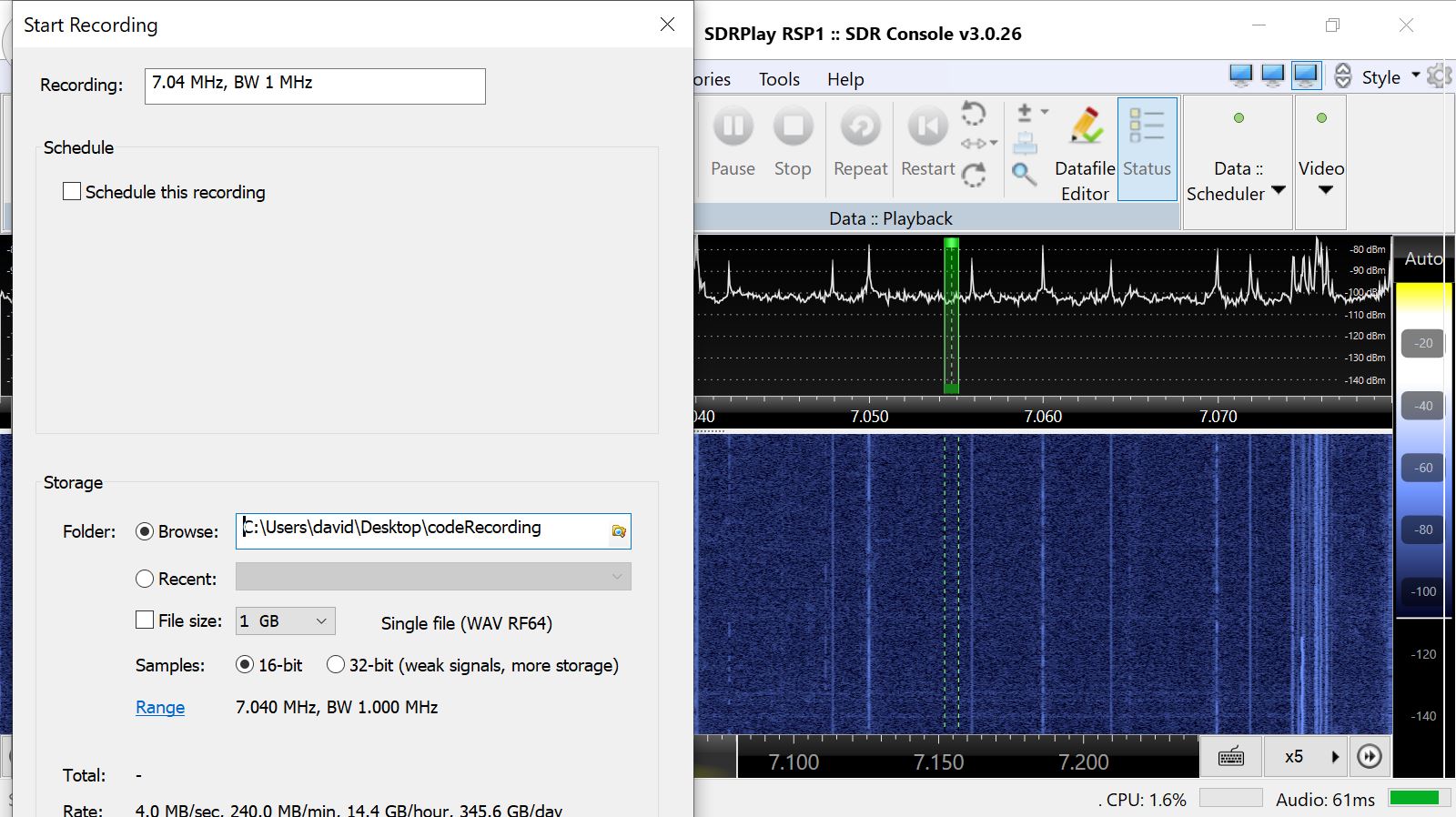Open the Tools menu
This screenshot has height=817, width=1456.
click(x=779, y=79)
